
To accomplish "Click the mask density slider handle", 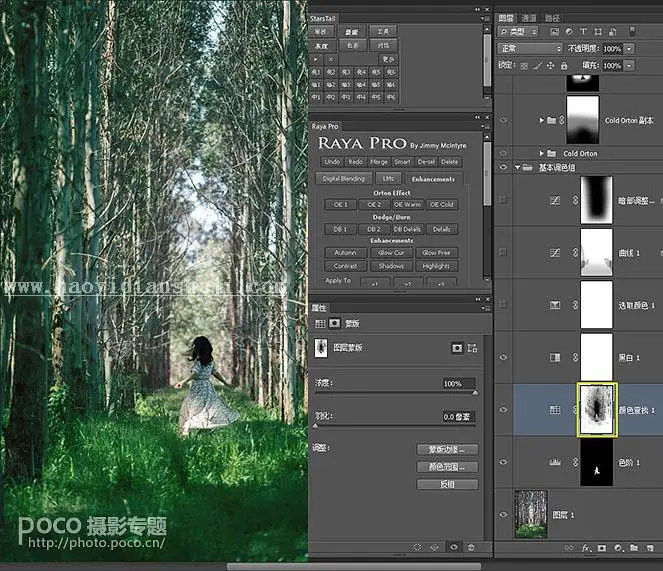I will (475, 393).
